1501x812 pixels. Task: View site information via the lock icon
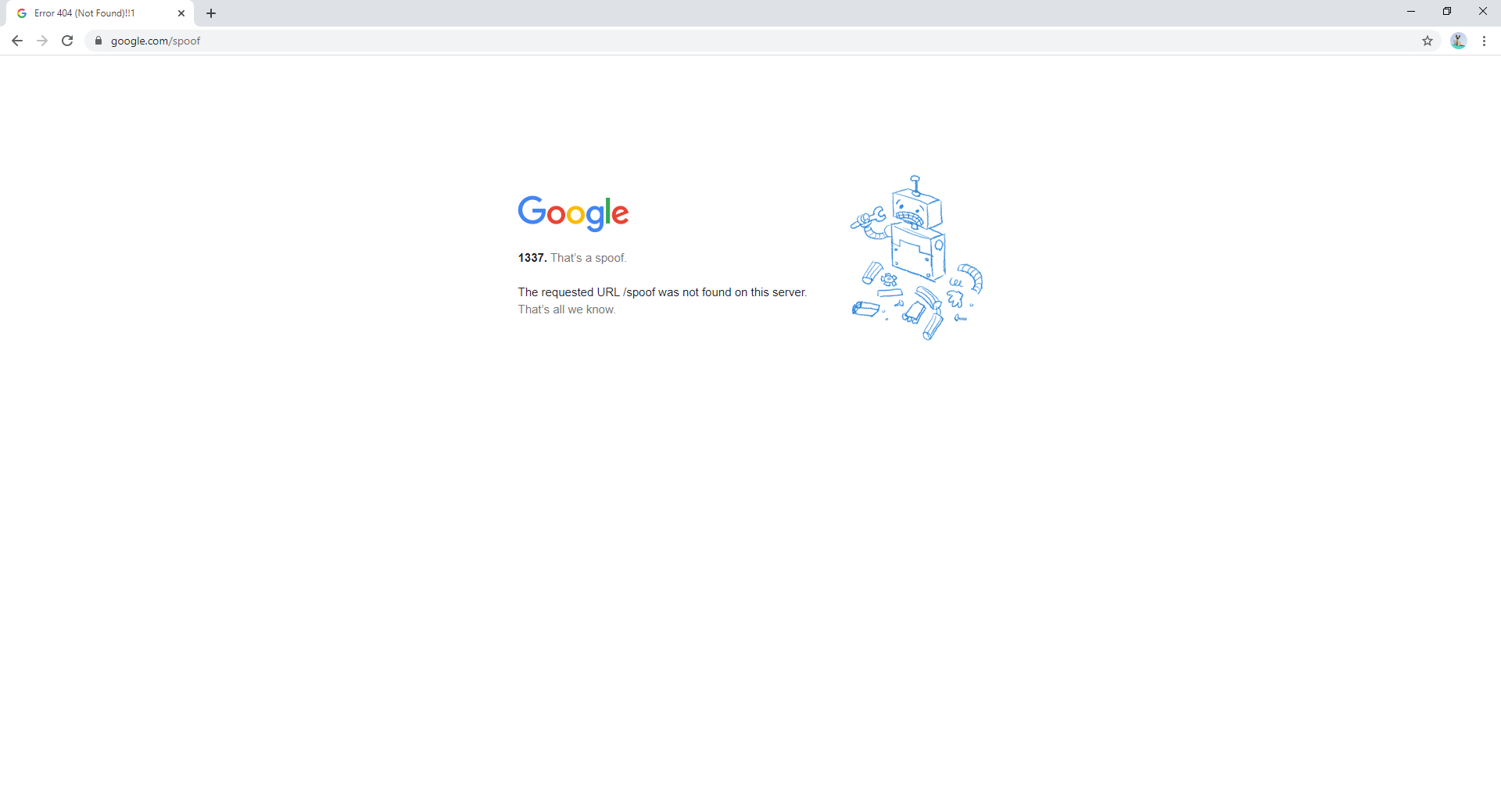99,41
